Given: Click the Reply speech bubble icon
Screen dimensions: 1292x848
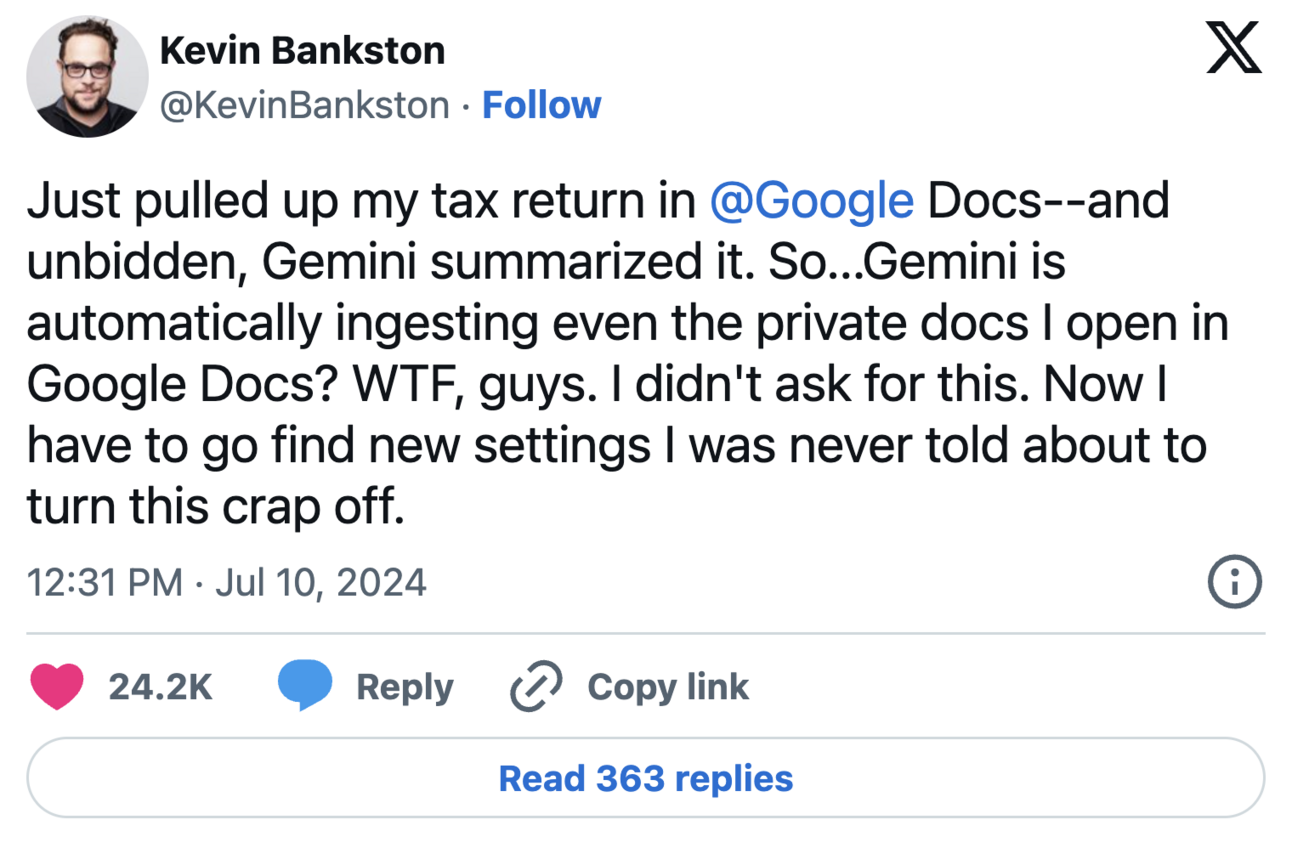Looking at the screenshot, I should click(x=304, y=686).
